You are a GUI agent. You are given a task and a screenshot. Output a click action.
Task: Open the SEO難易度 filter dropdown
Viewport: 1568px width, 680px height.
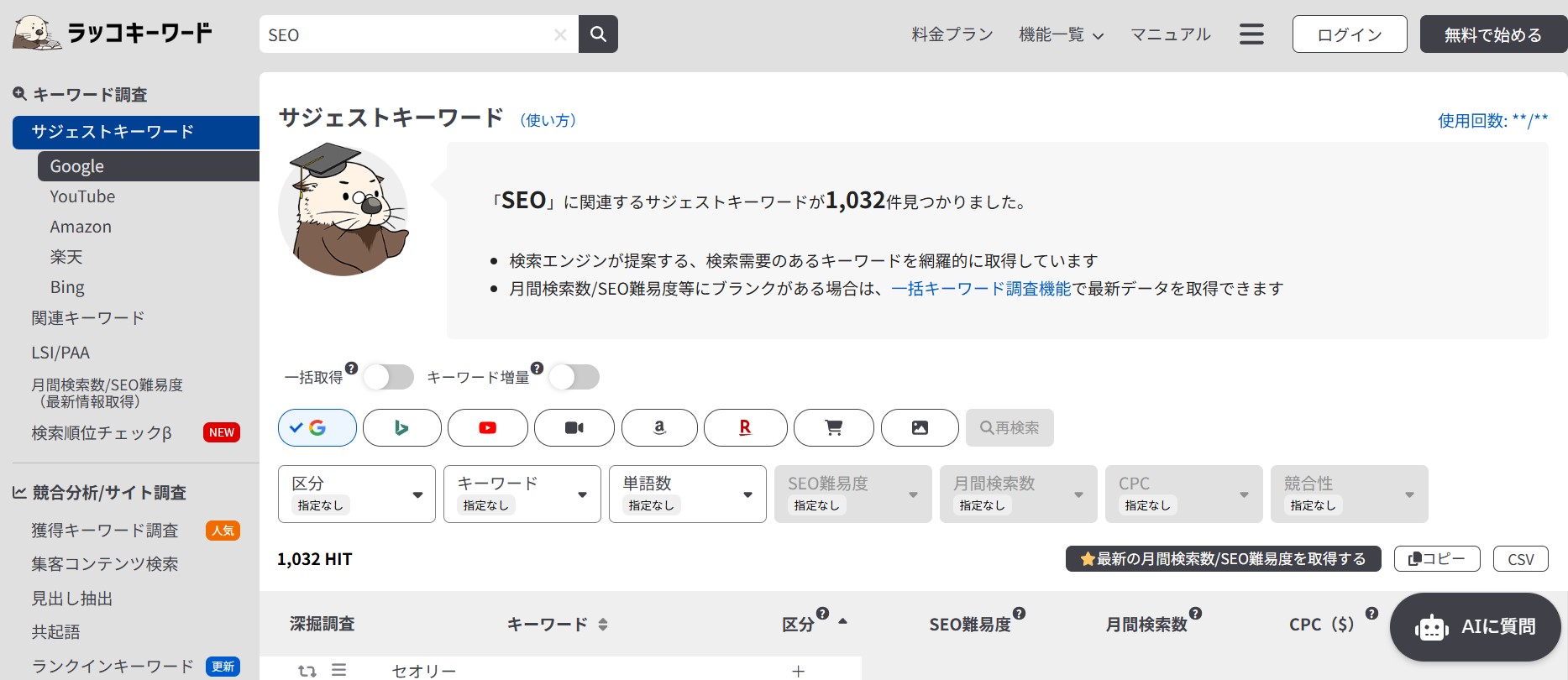point(853,494)
